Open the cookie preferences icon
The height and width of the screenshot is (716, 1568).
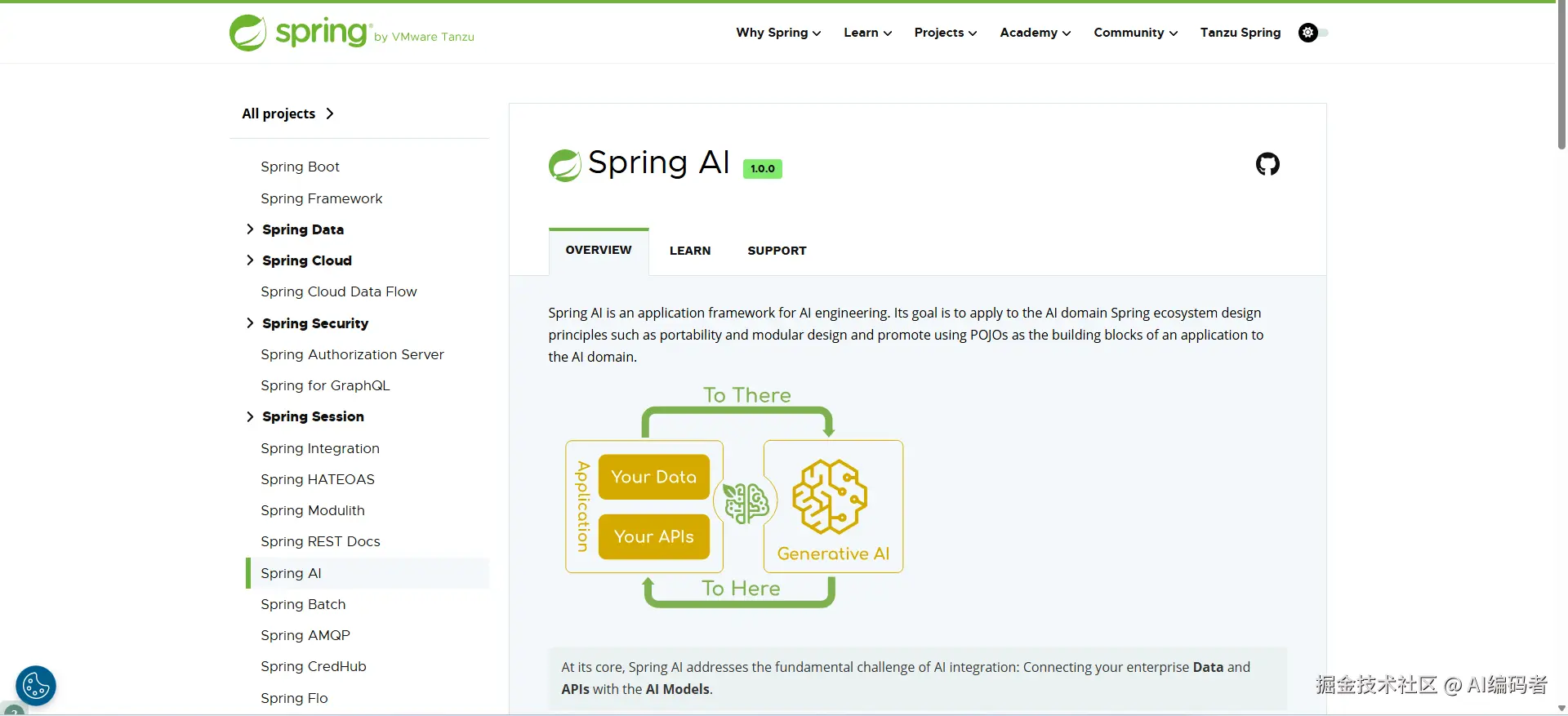36,686
